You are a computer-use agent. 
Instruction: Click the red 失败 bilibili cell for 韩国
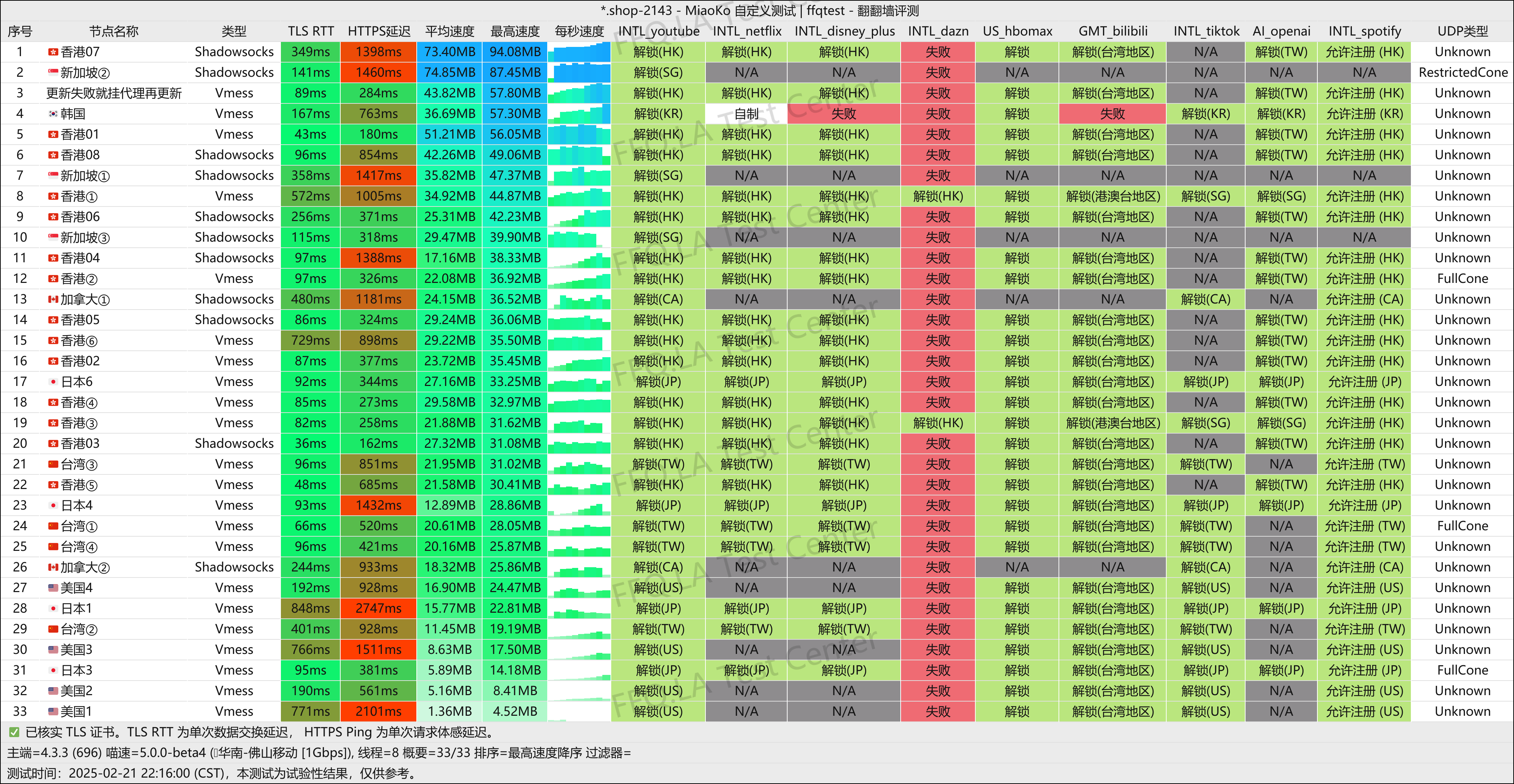[1112, 114]
